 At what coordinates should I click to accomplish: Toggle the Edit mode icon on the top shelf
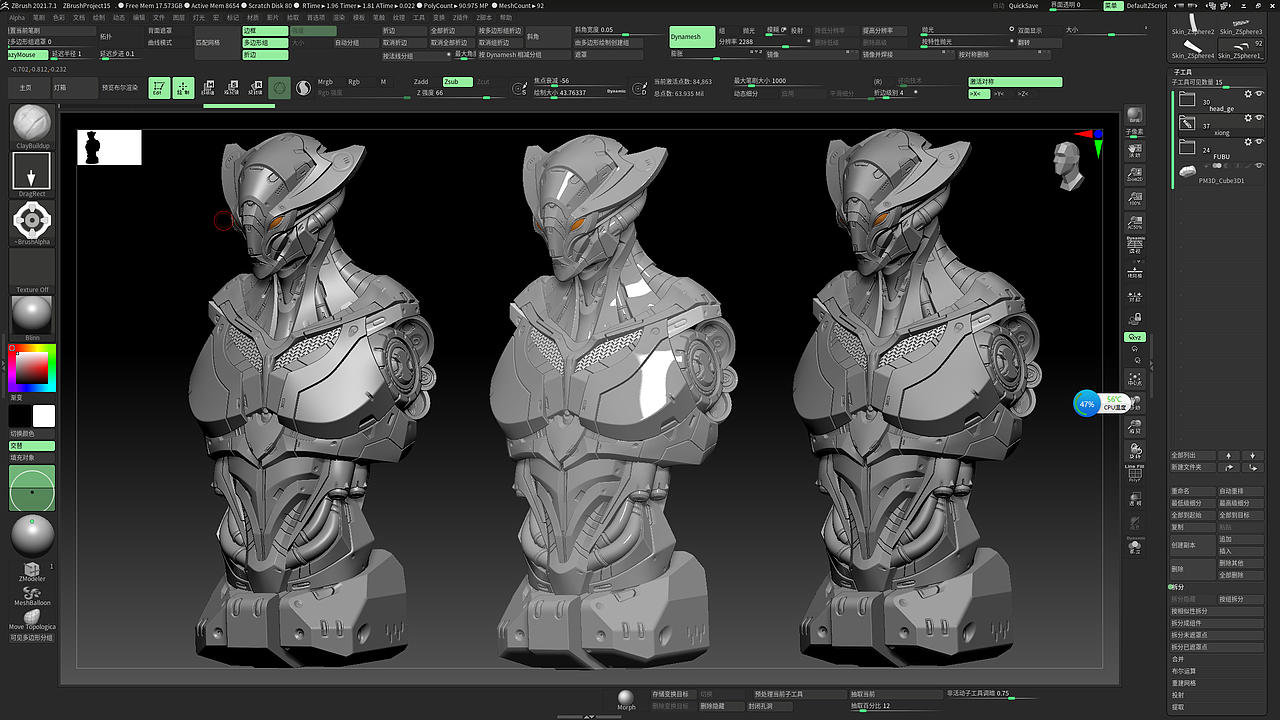click(158, 88)
